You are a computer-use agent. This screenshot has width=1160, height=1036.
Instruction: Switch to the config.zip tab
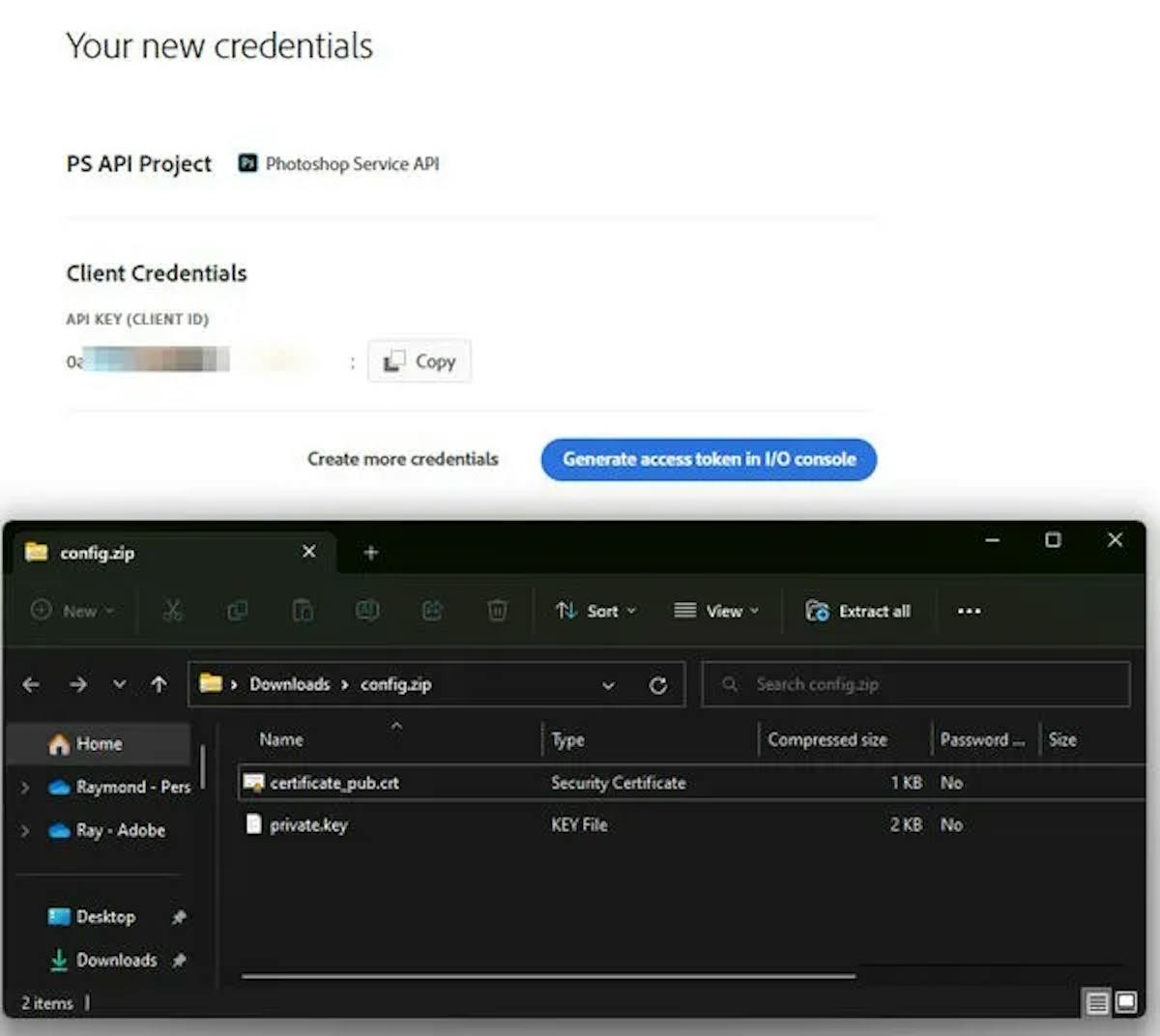pos(100,553)
